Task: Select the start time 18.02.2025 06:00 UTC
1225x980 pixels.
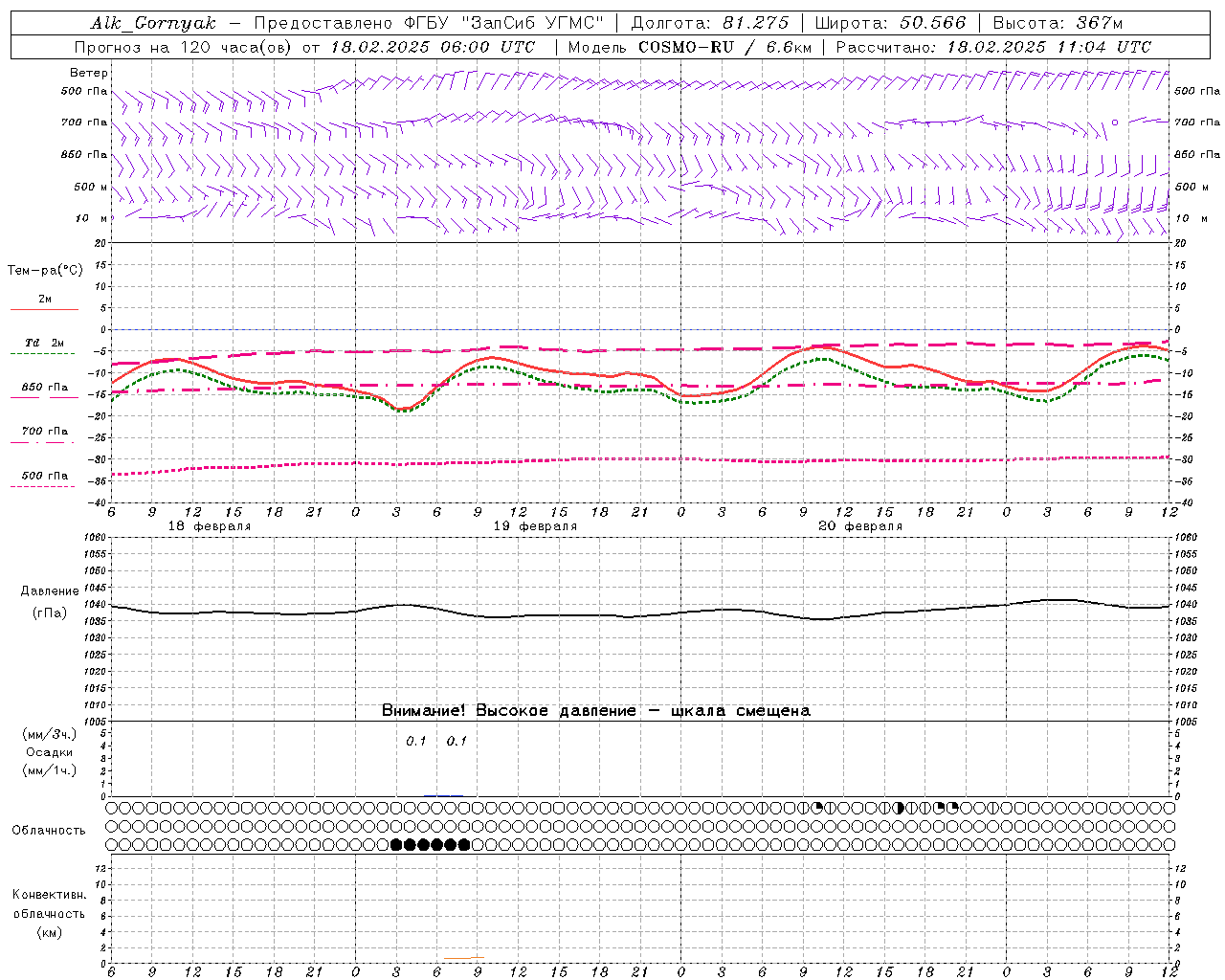Action: (433, 47)
